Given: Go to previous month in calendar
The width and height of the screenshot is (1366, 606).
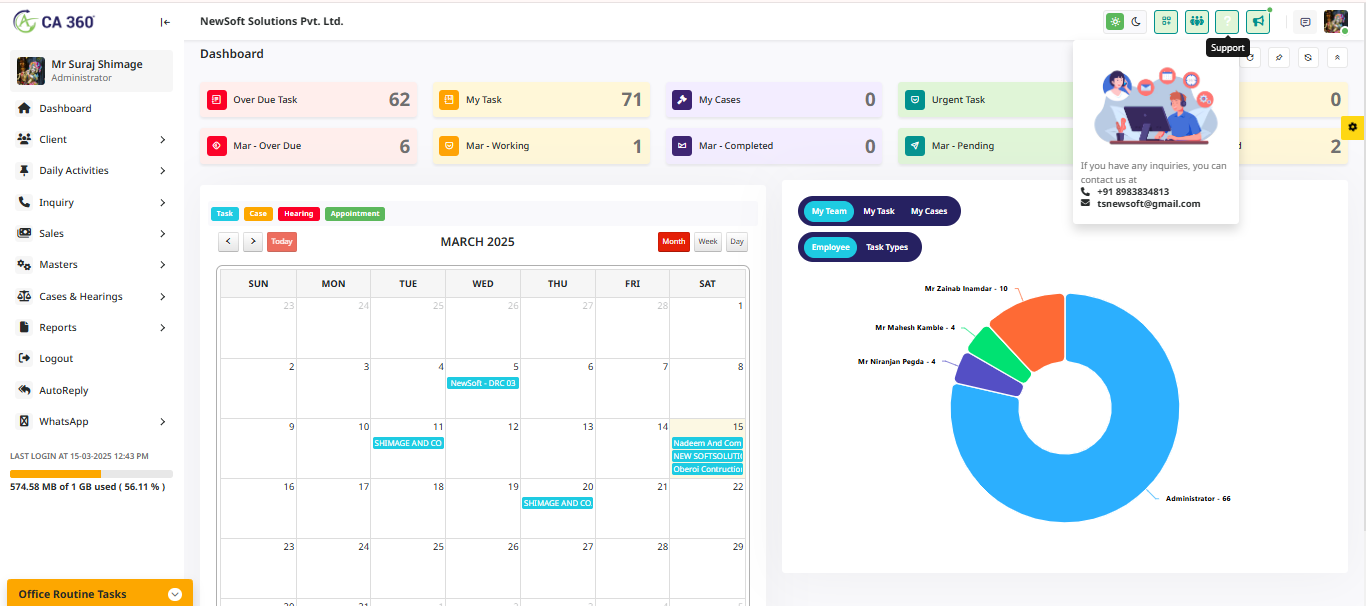Looking at the screenshot, I should tap(228, 241).
